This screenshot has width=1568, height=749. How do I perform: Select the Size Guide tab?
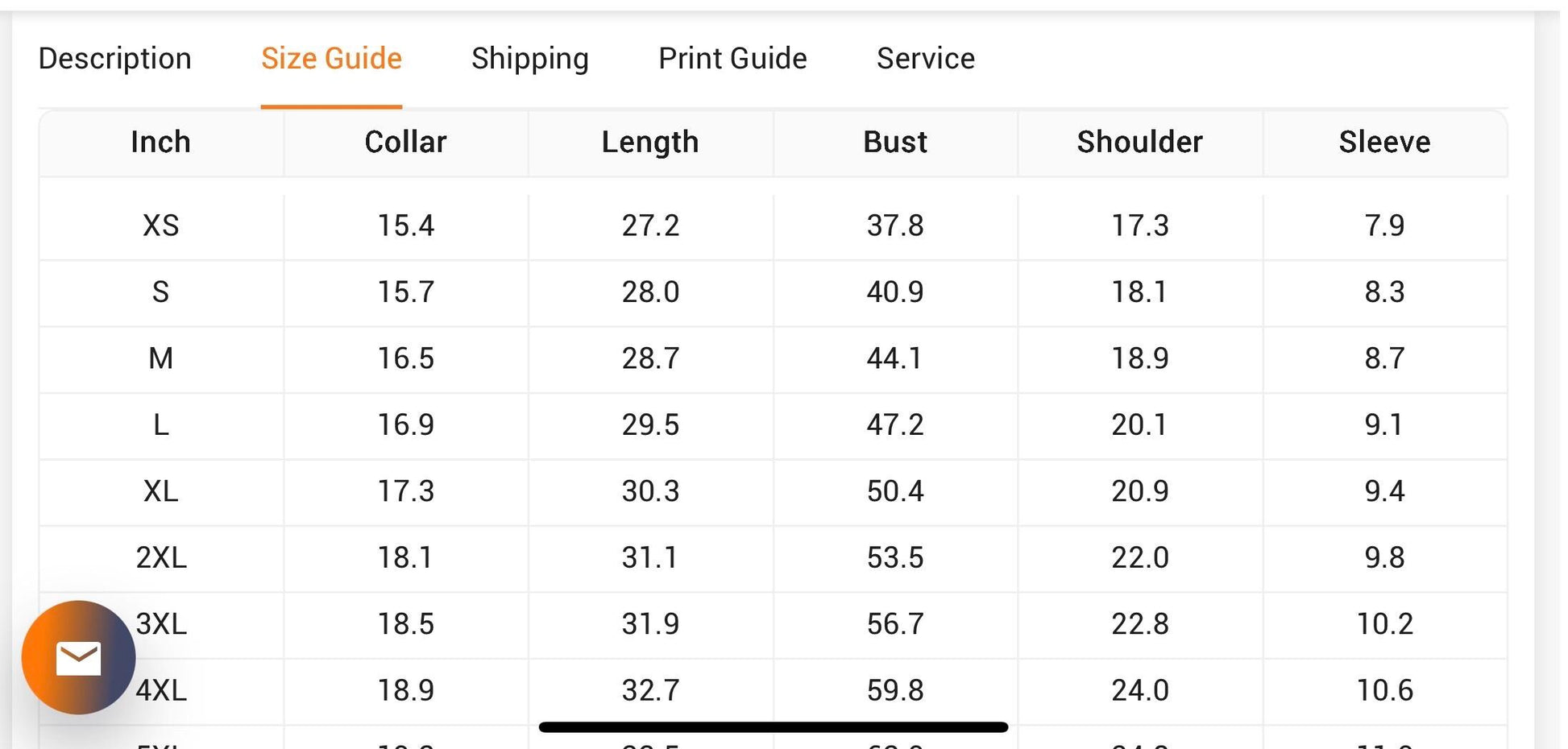pyautogui.click(x=331, y=59)
